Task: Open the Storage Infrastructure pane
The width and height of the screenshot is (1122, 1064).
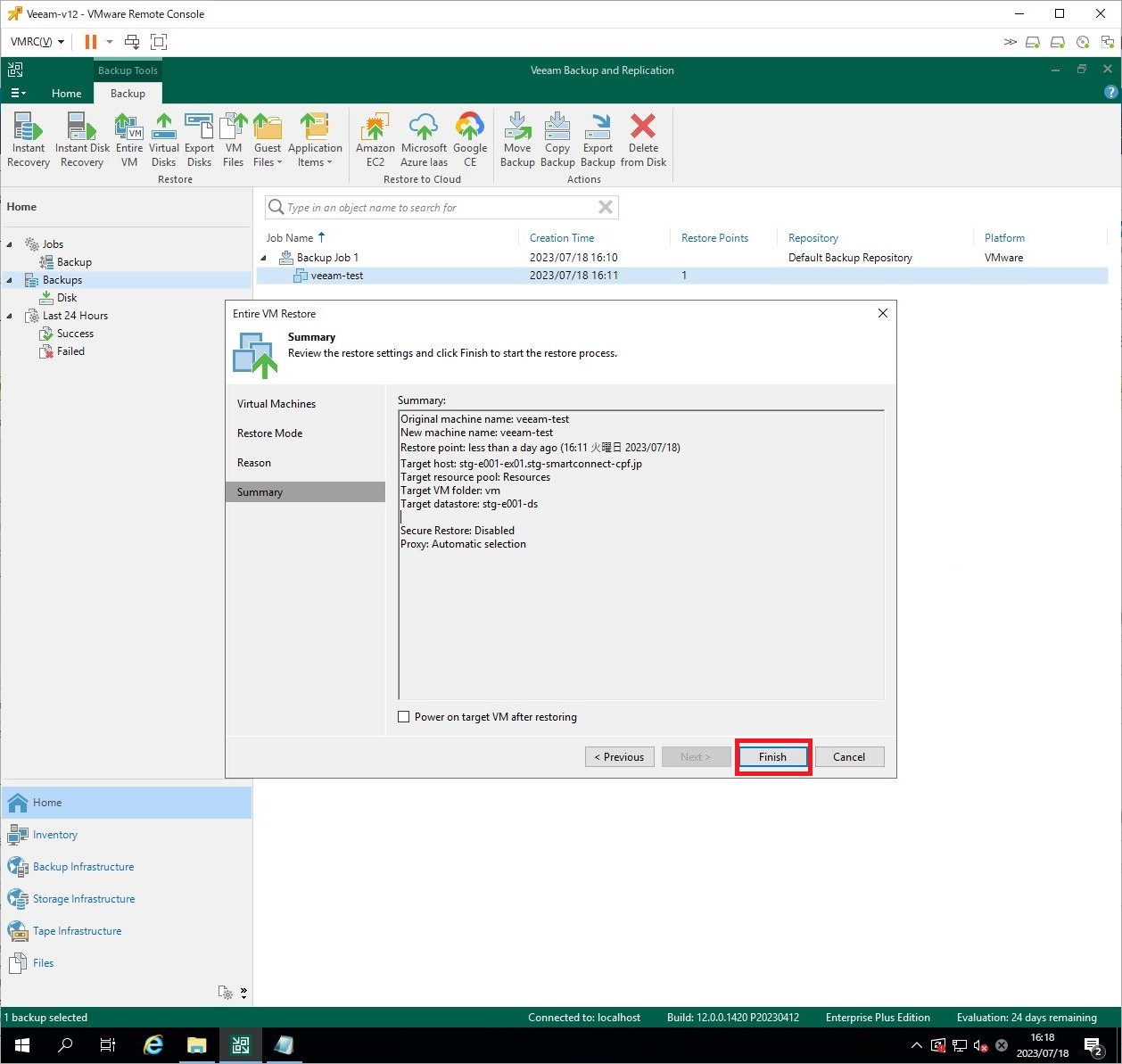Action: [x=127, y=899]
